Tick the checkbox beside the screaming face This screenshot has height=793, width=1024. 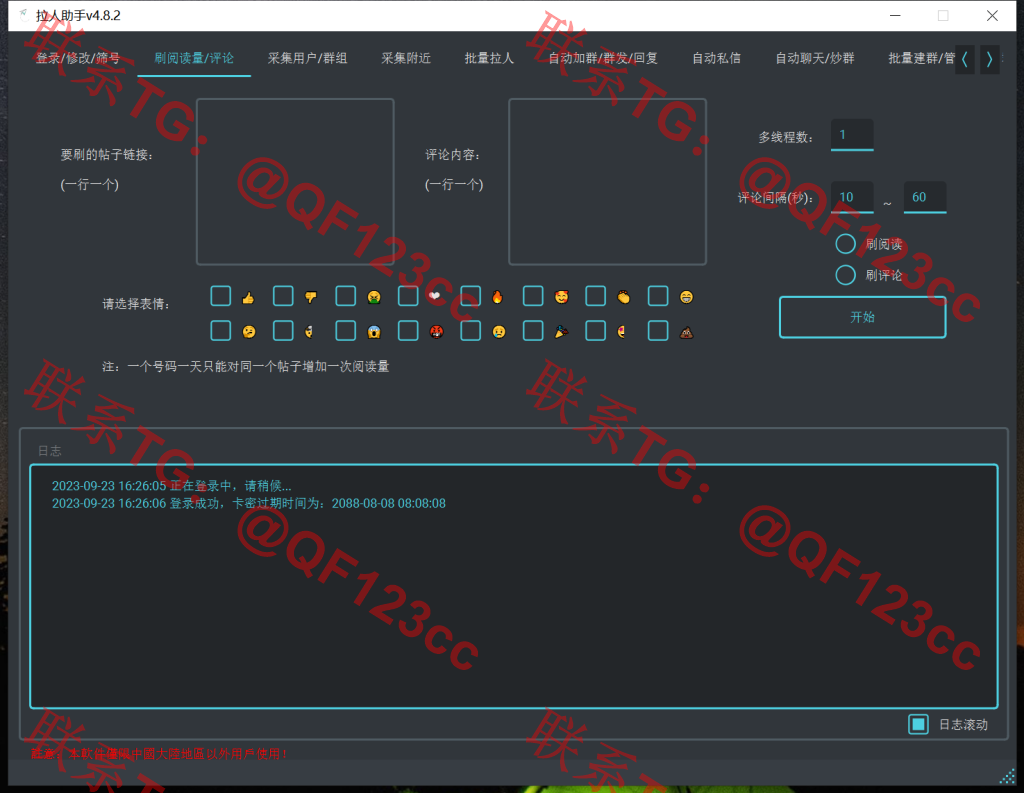345,331
